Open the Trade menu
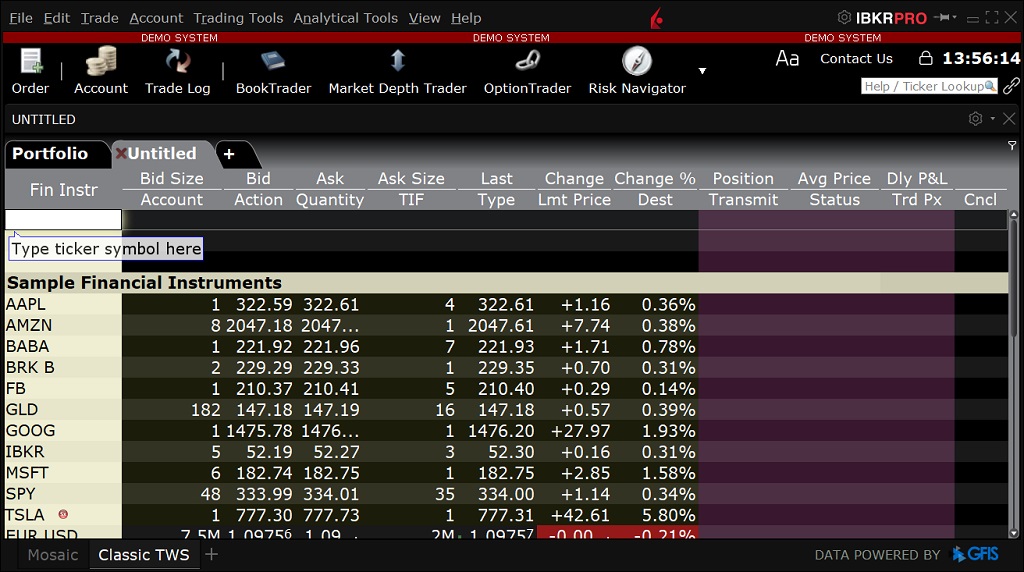The image size is (1024, 572). coord(99,18)
